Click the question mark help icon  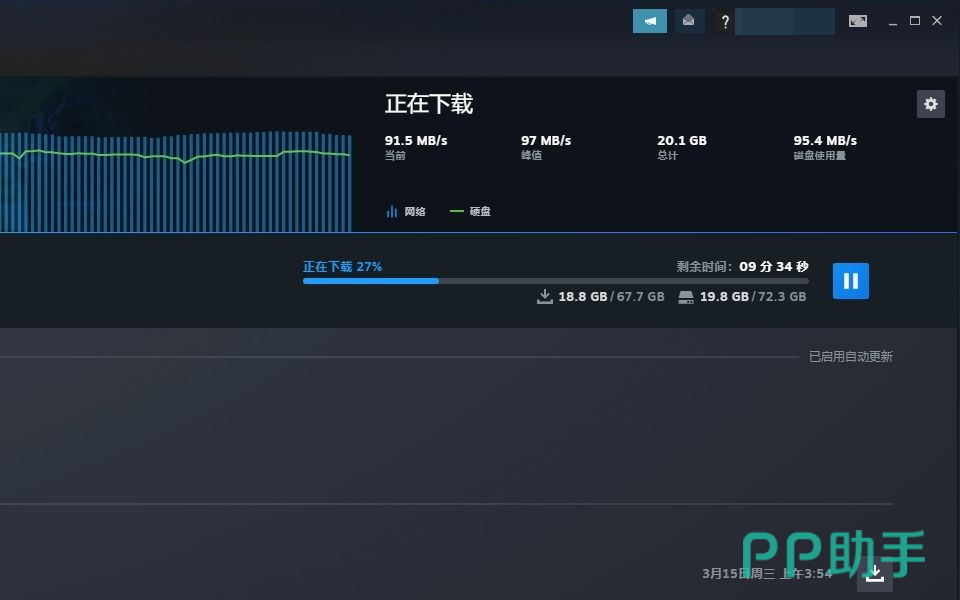(x=724, y=21)
